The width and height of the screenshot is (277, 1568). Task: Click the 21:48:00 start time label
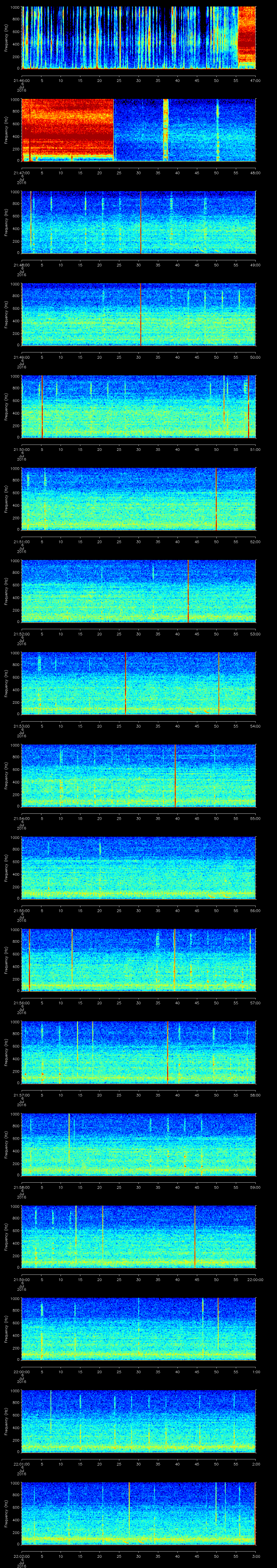21,265
